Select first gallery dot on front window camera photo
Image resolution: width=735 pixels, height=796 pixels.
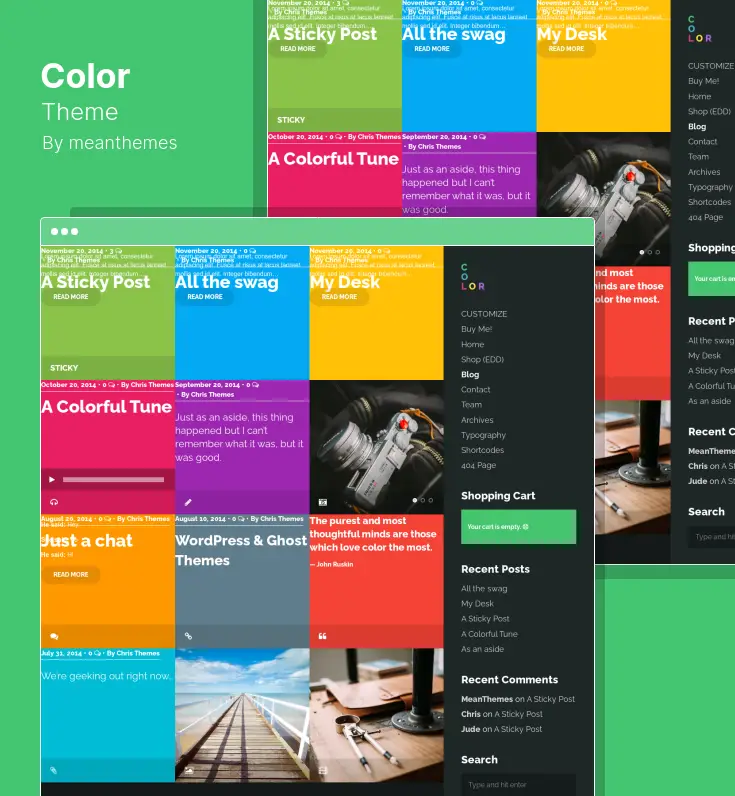(415, 500)
